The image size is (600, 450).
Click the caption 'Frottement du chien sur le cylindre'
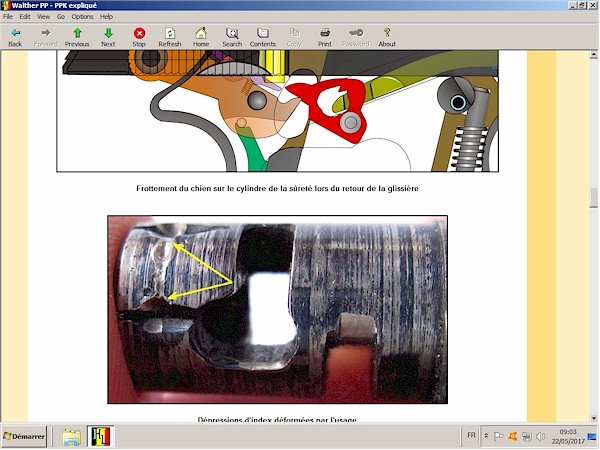pyautogui.click(x=277, y=188)
